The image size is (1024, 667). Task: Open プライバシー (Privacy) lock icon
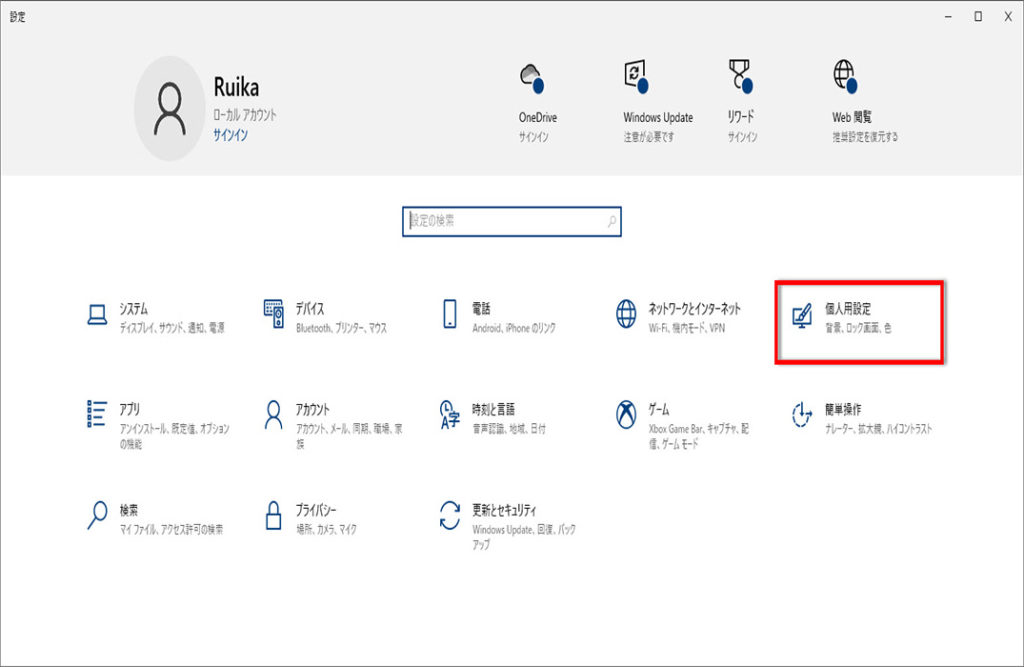click(274, 515)
